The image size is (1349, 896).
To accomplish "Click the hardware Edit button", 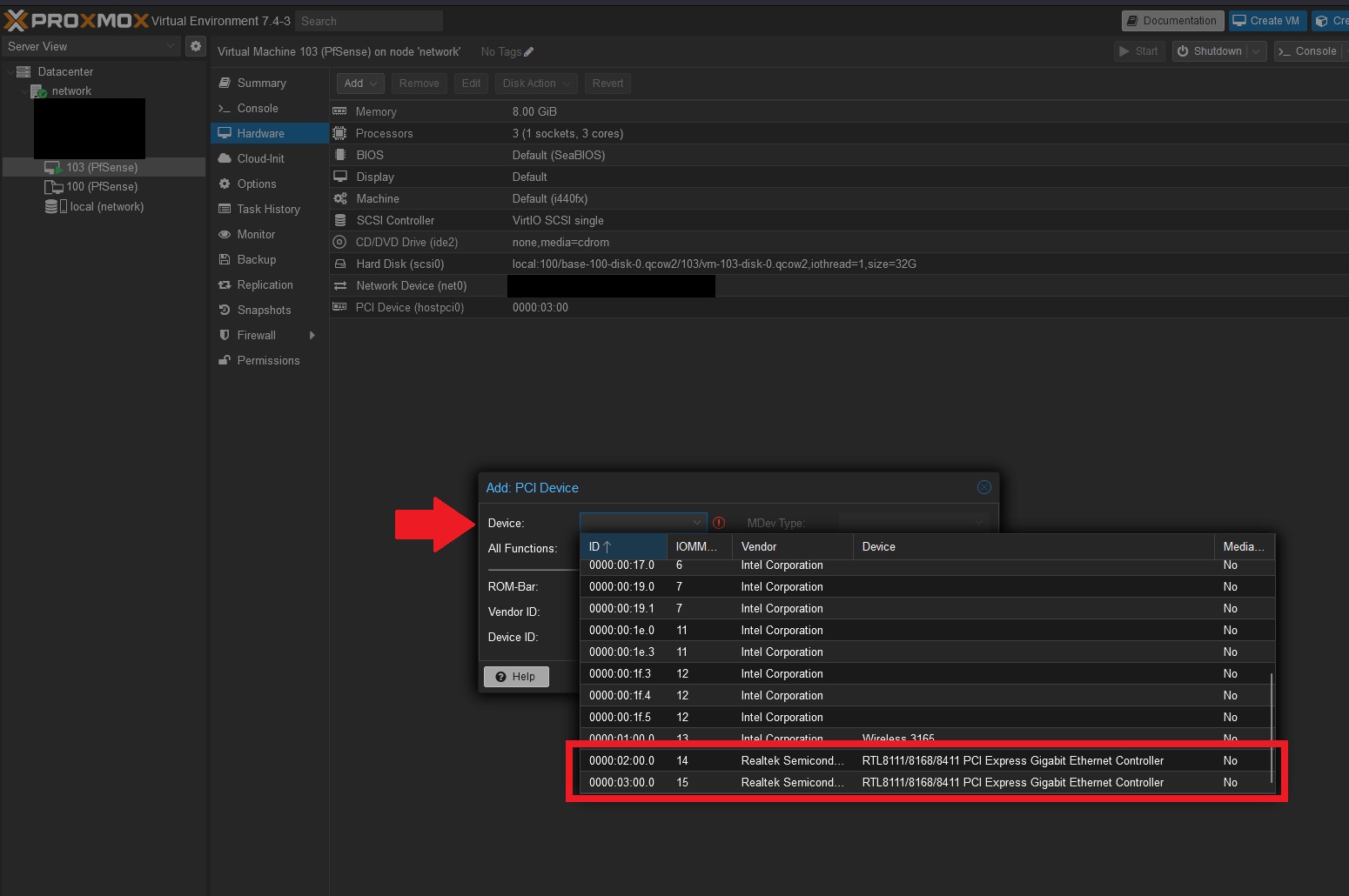I will tap(471, 84).
